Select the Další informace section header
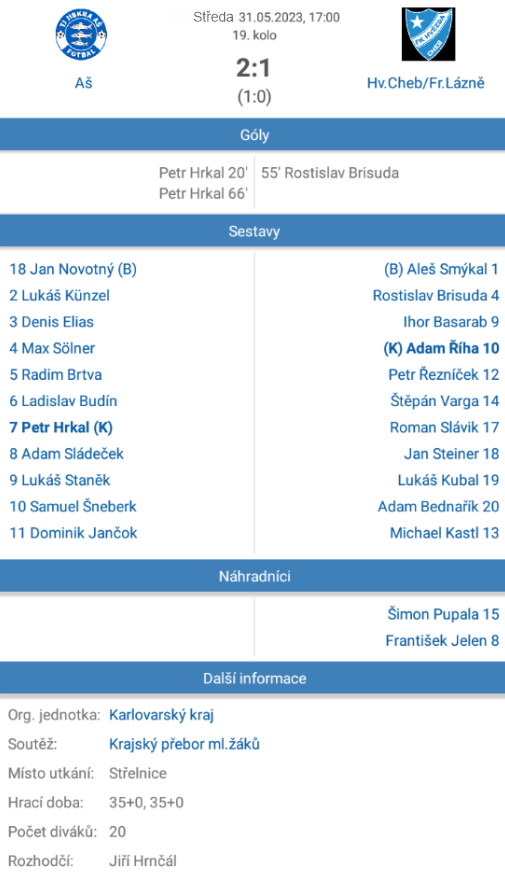This screenshot has width=505, height=877. pyautogui.click(x=253, y=678)
